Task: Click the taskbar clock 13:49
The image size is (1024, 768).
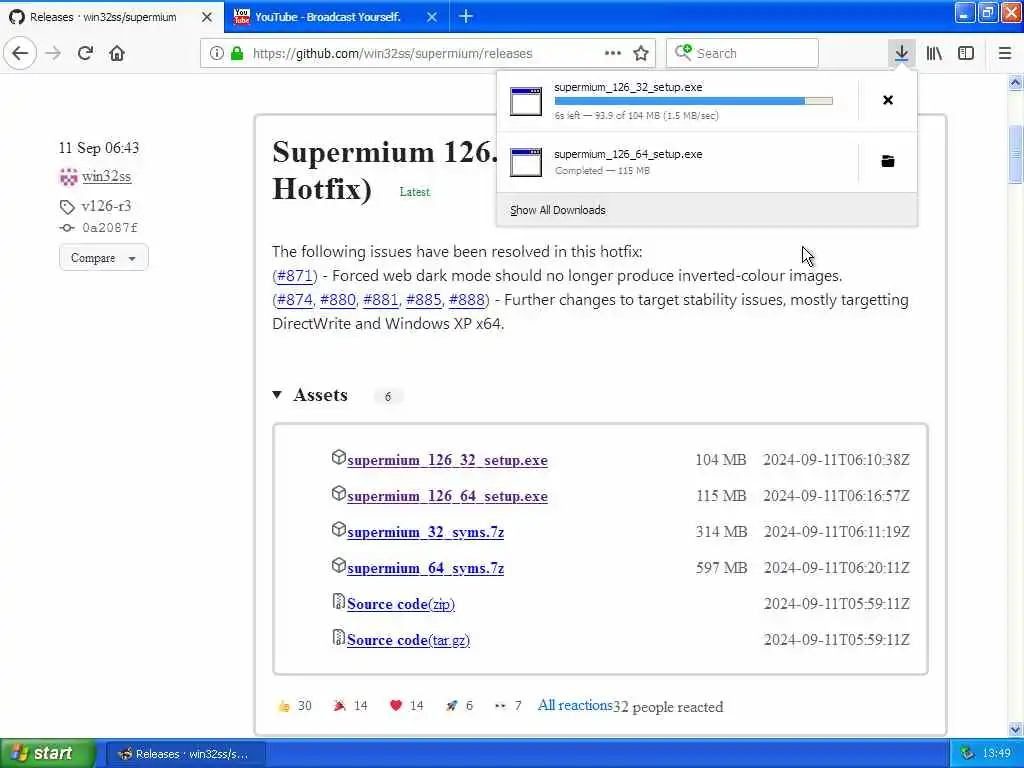Action: tap(997, 754)
